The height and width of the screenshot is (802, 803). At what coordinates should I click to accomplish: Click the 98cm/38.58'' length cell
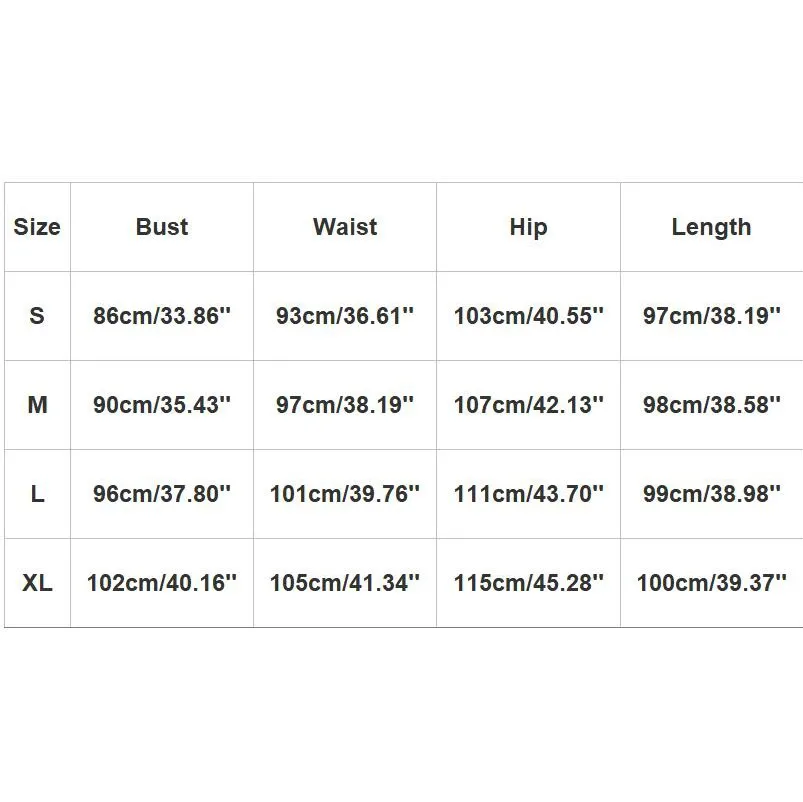[711, 405]
